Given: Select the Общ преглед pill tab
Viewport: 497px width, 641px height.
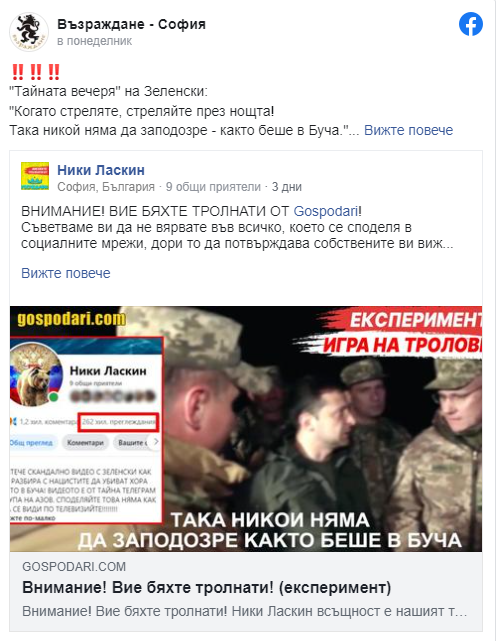Looking at the screenshot, I should tap(32, 442).
